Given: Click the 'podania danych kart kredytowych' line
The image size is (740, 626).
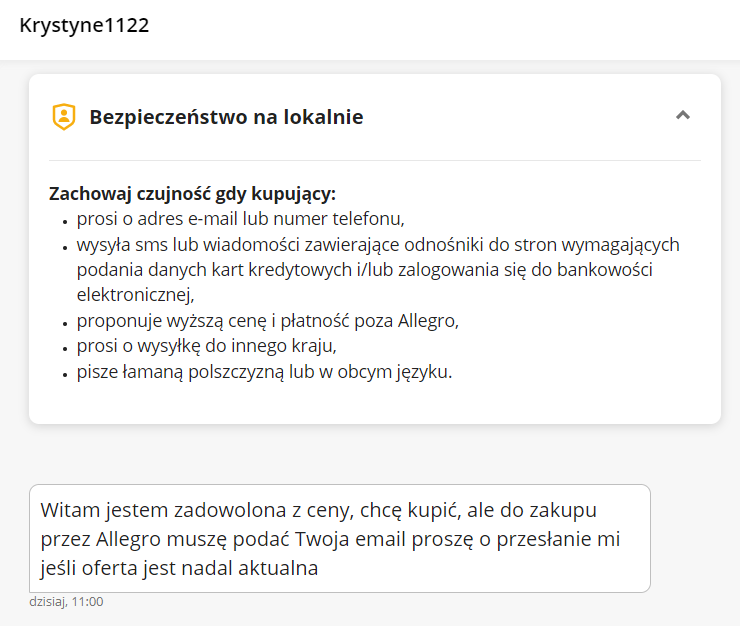Looking at the screenshot, I should (x=364, y=270).
